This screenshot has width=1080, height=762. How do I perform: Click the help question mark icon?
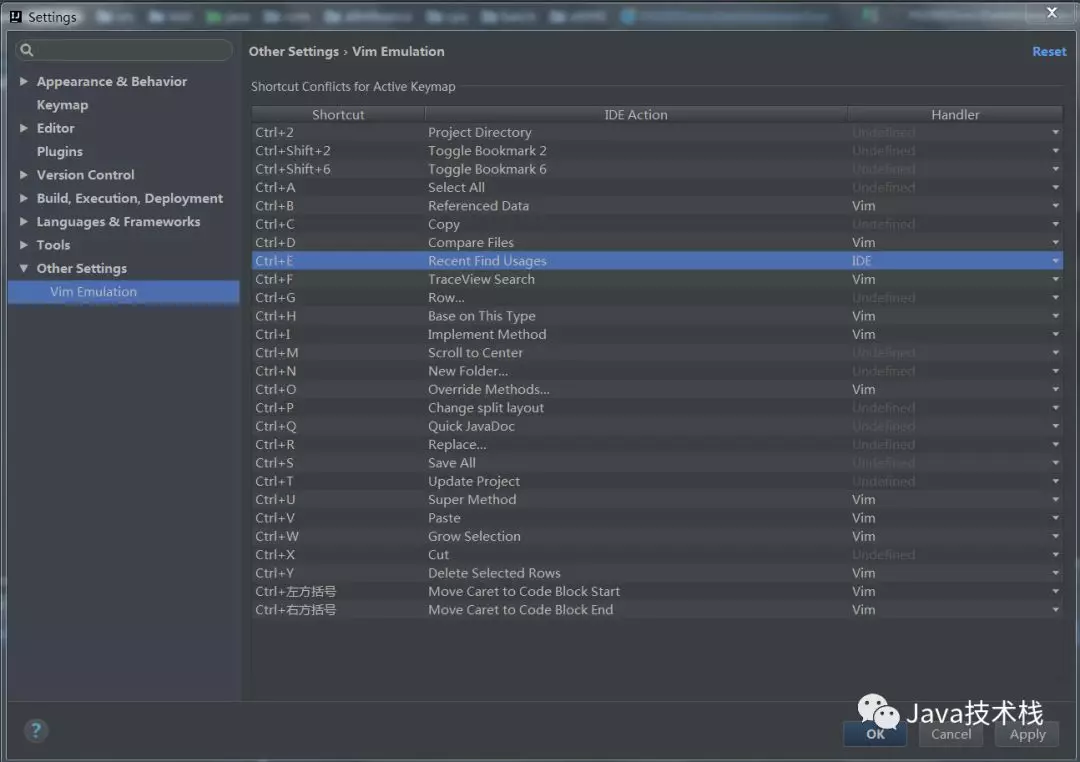[35, 730]
